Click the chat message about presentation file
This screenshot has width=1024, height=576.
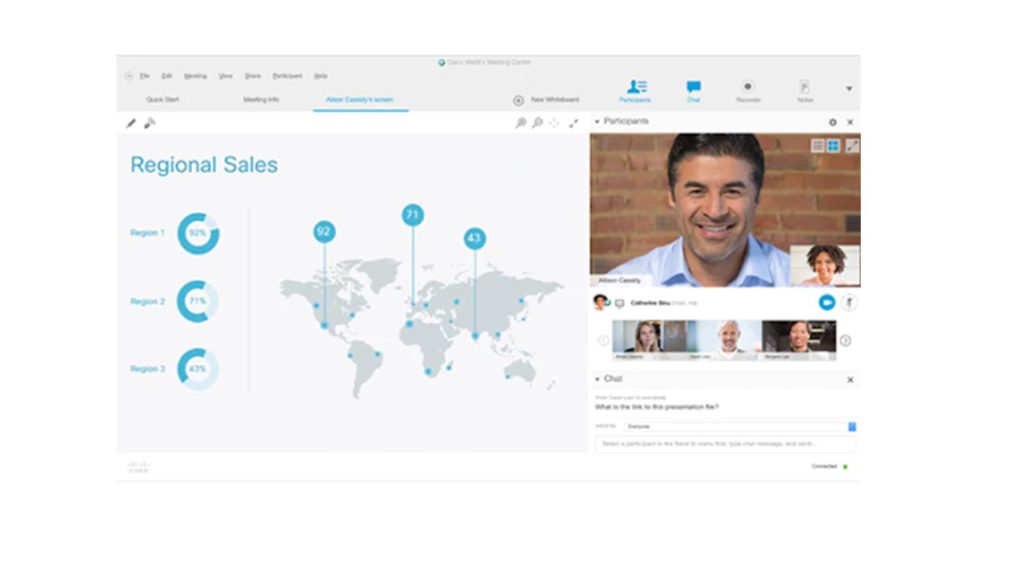coord(656,407)
